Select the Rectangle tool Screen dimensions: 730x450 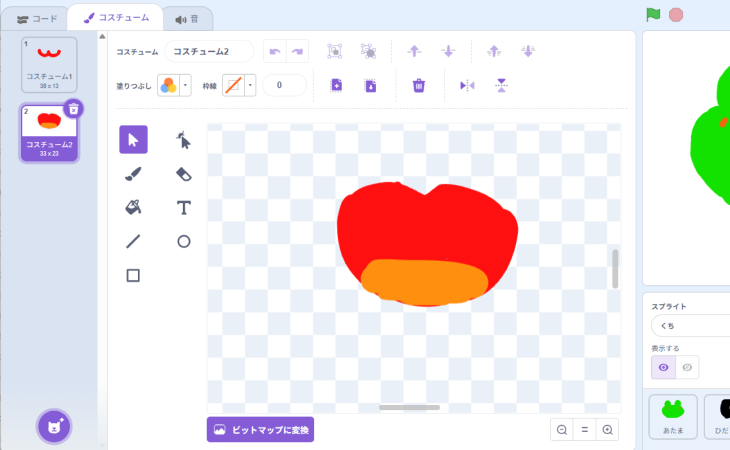point(133,275)
